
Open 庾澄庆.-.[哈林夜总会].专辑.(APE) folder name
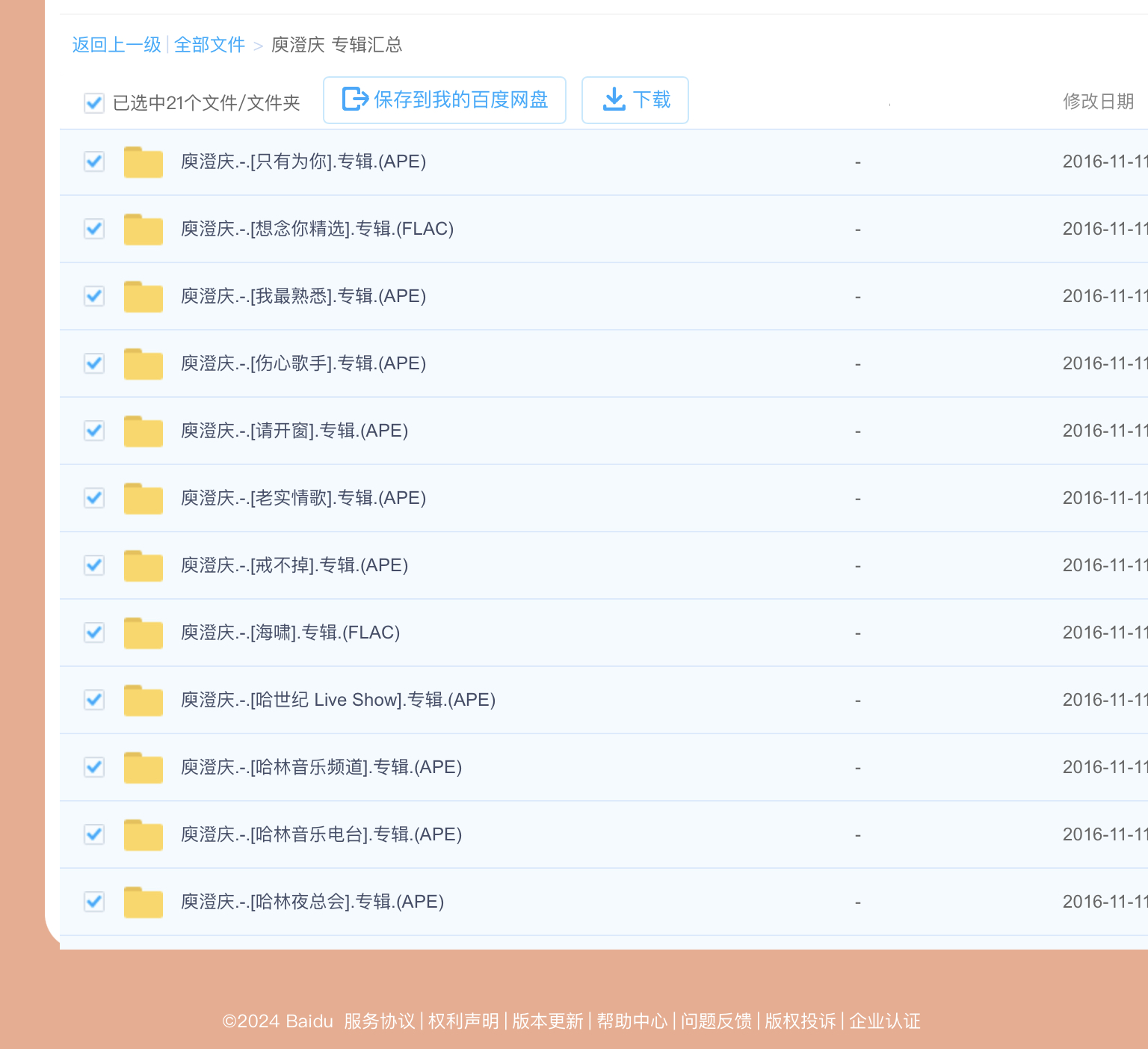pyautogui.click(x=312, y=902)
